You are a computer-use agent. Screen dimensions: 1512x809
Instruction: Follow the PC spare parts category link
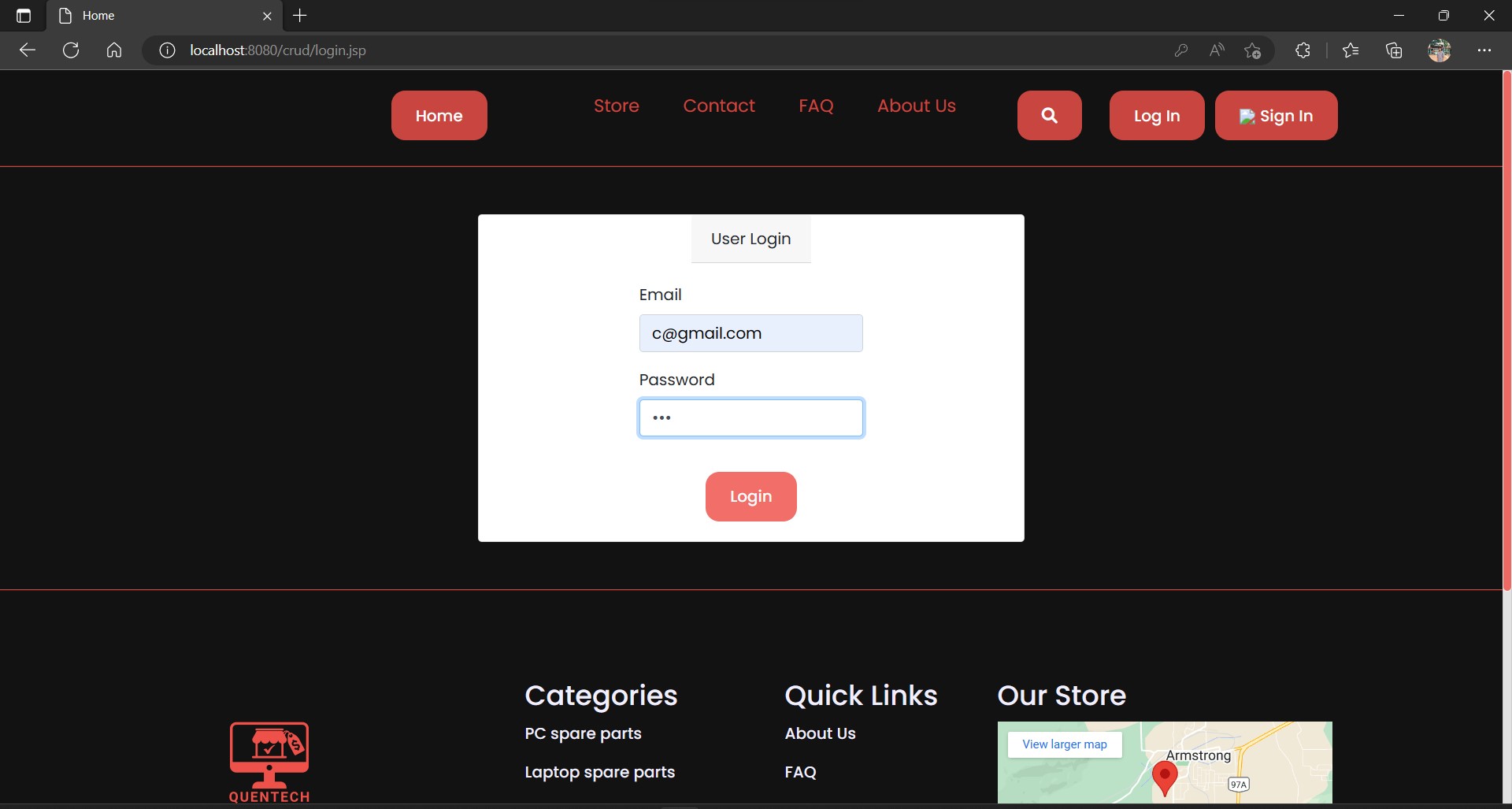(582, 733)
